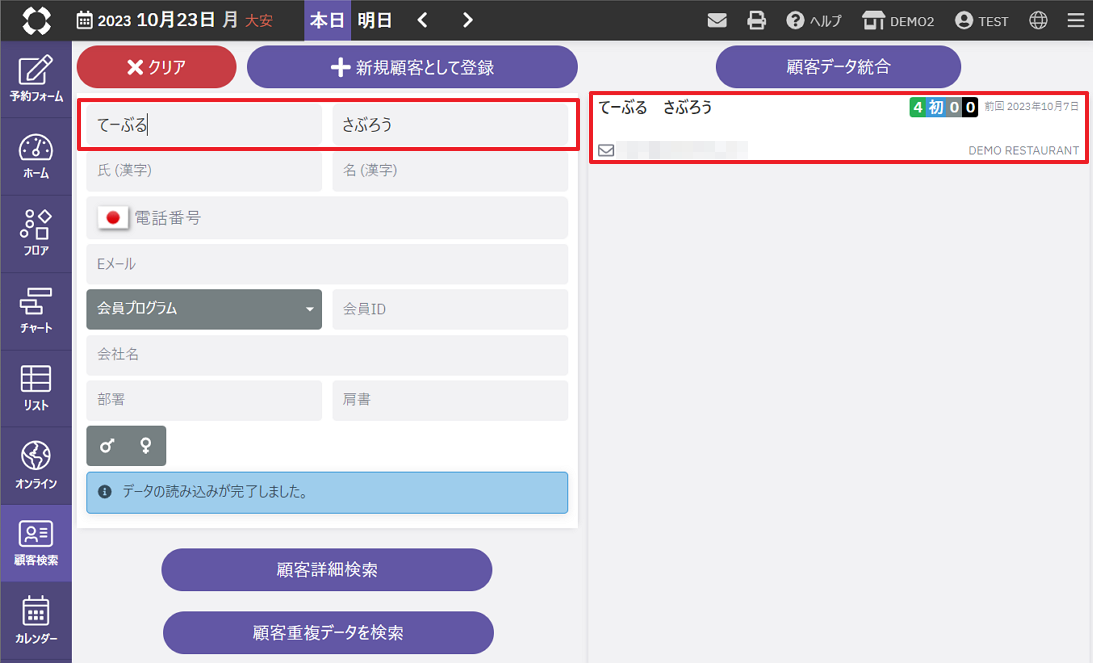The width and height of the screenshot is (1093, 663).
Task: Open the オンライン globe icon in sidebar
Action: pos(36,465)
